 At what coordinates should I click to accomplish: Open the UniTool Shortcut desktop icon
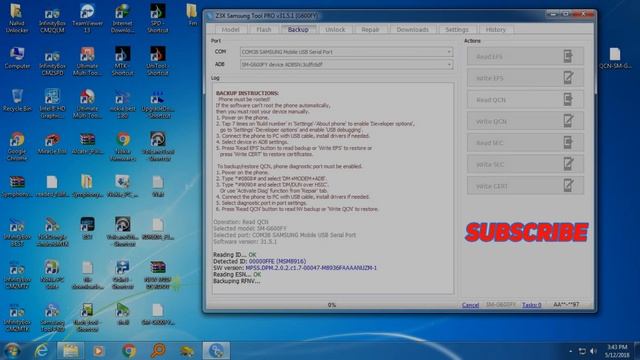click(158, 61)
